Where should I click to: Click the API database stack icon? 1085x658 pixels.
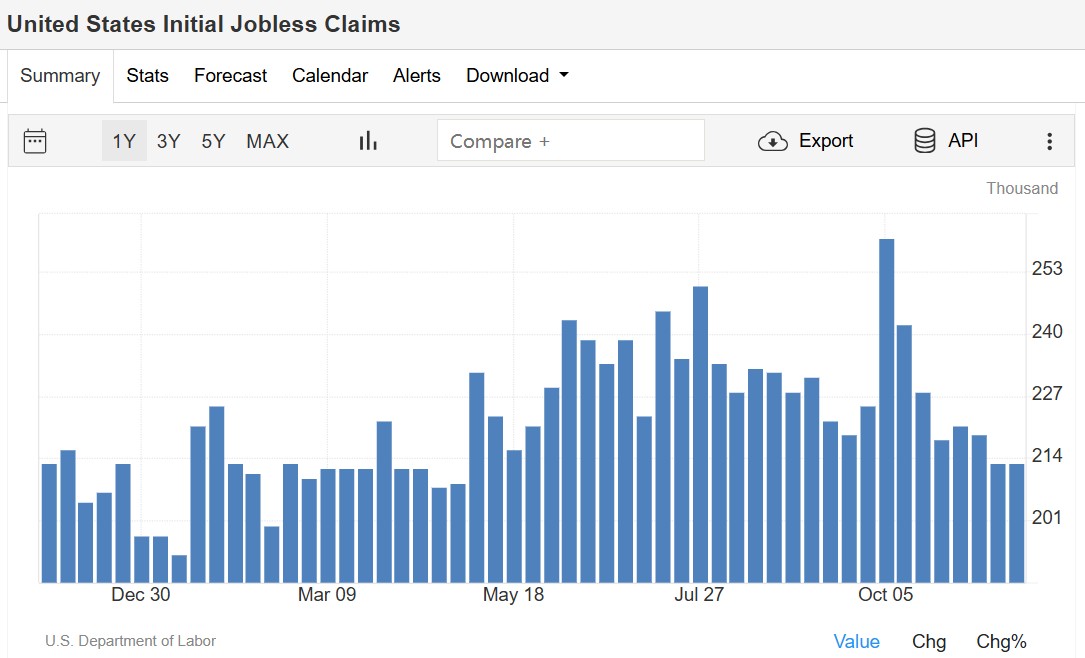point(924,140)
